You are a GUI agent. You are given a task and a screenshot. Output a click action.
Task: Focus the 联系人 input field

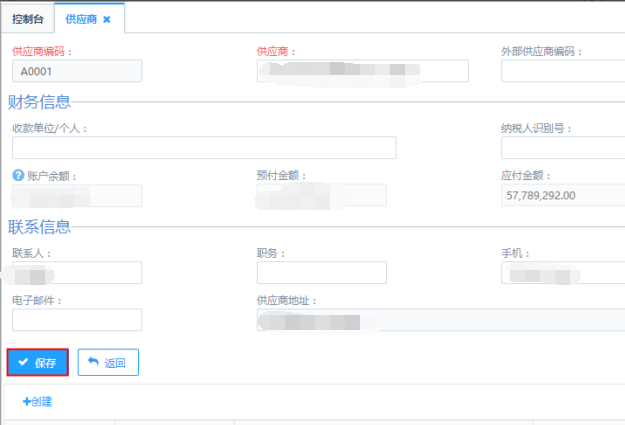[x=77, y=273]
